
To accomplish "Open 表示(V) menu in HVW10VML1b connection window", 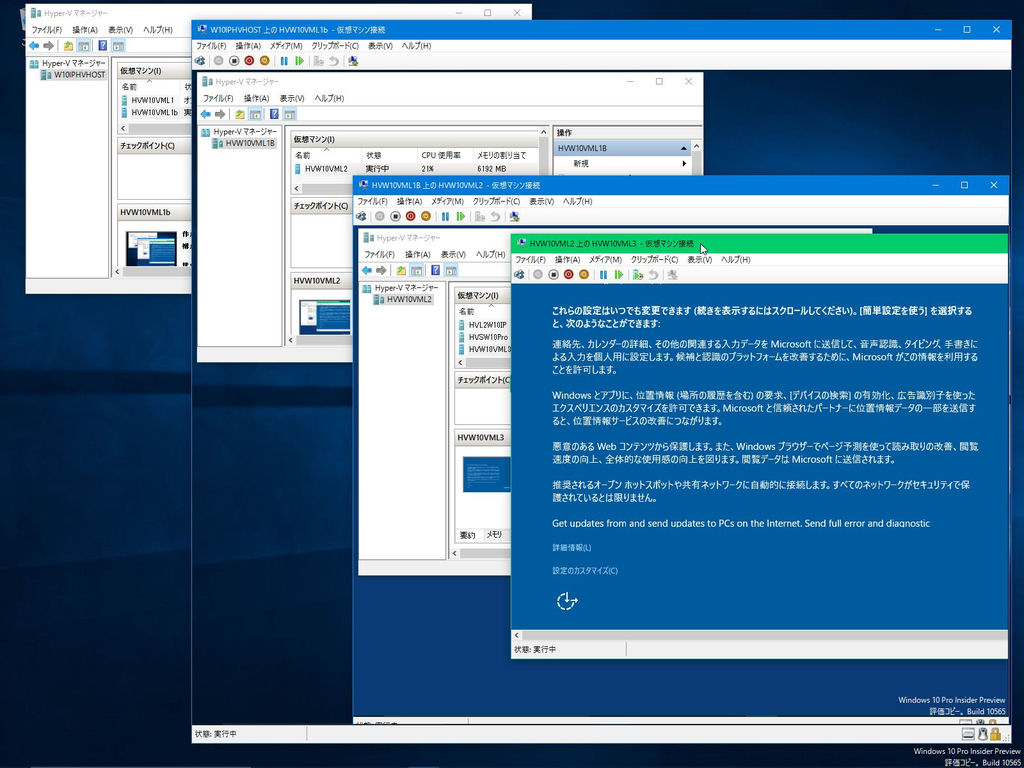I will coord(380,46).
